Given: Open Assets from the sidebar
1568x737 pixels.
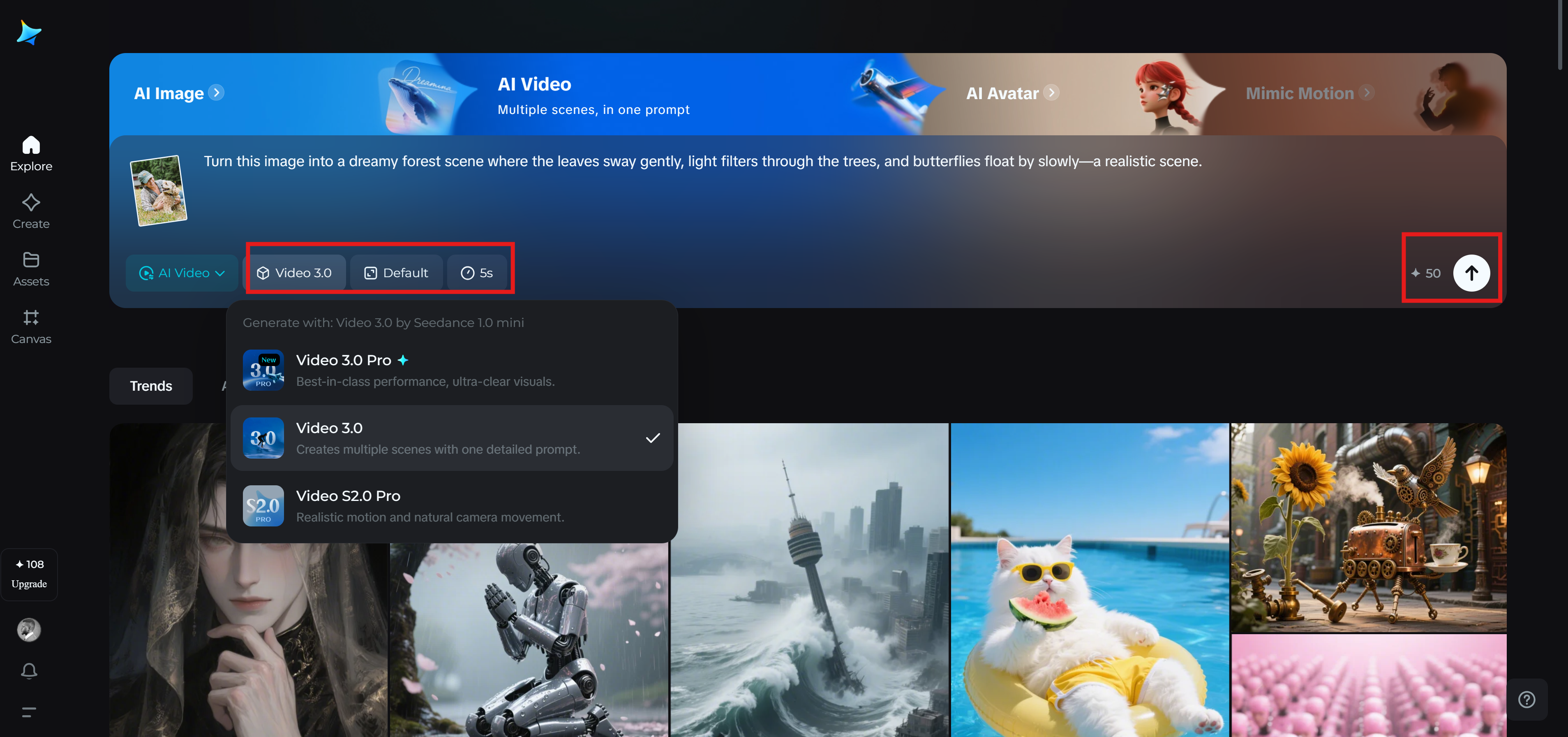Looking at the screenshot, I should [30, 268].
